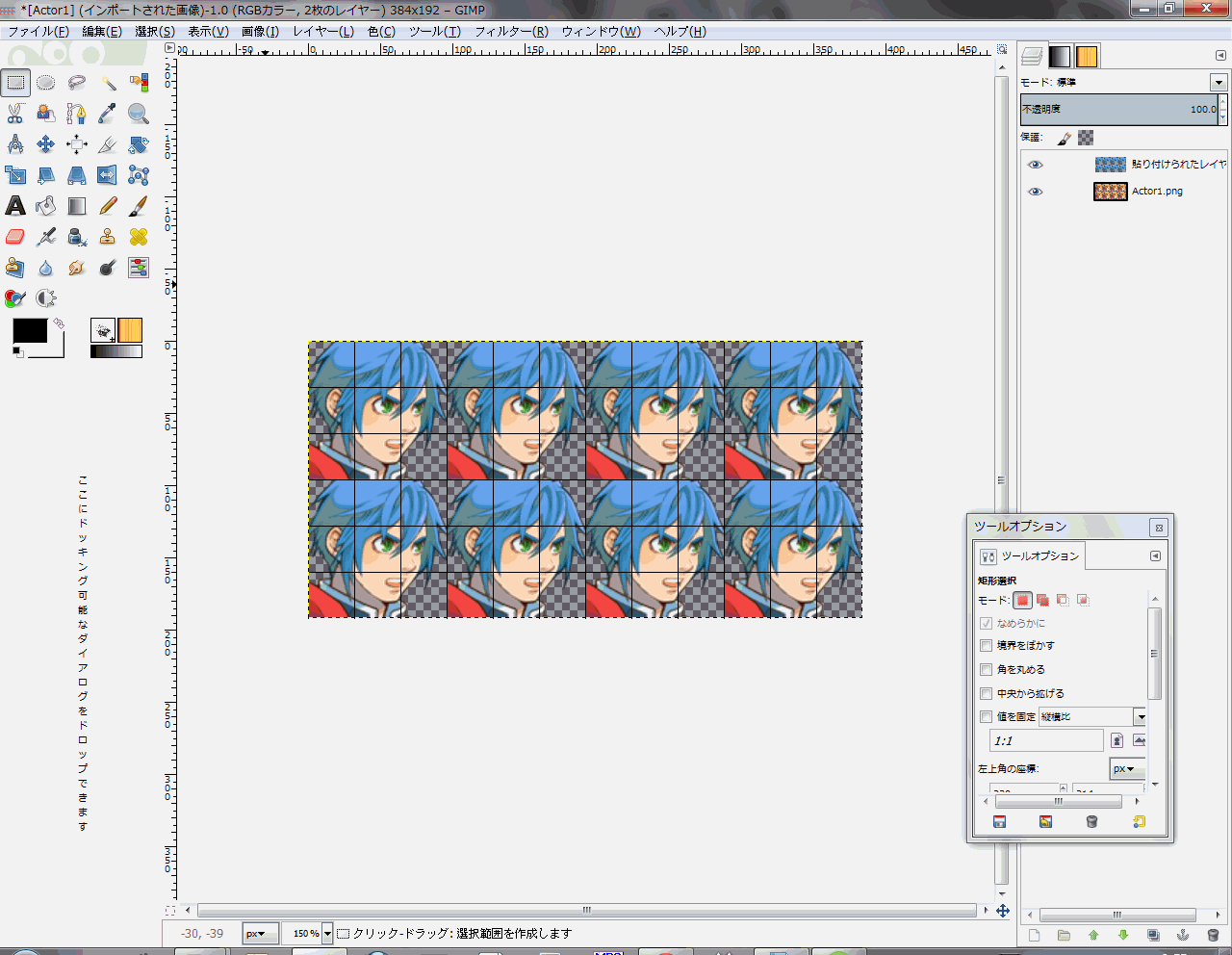Select the Alignment tool
The image size is (1232, 955).
coord(77,144)
